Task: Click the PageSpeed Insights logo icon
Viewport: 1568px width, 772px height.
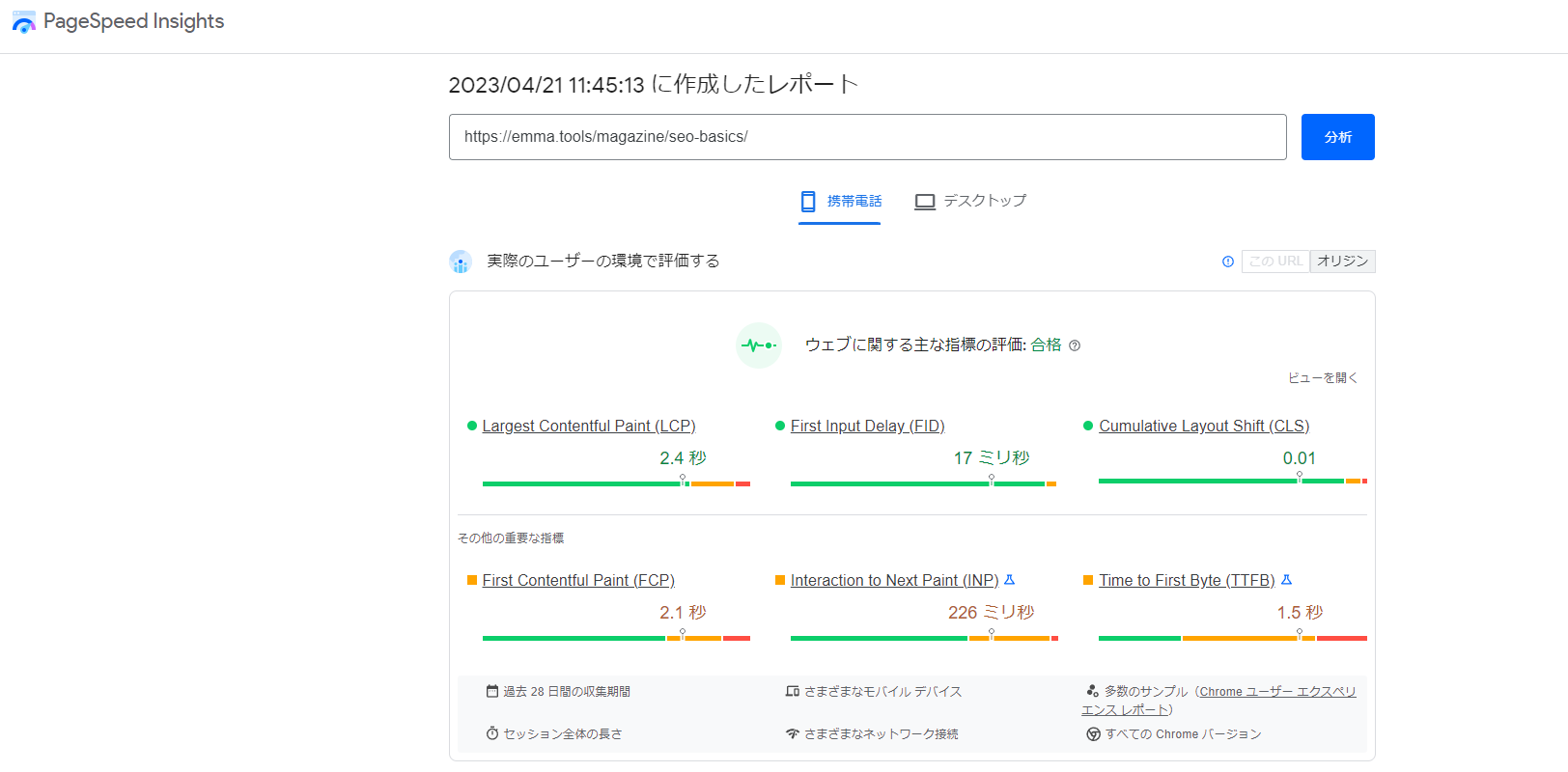Action: 24,22
